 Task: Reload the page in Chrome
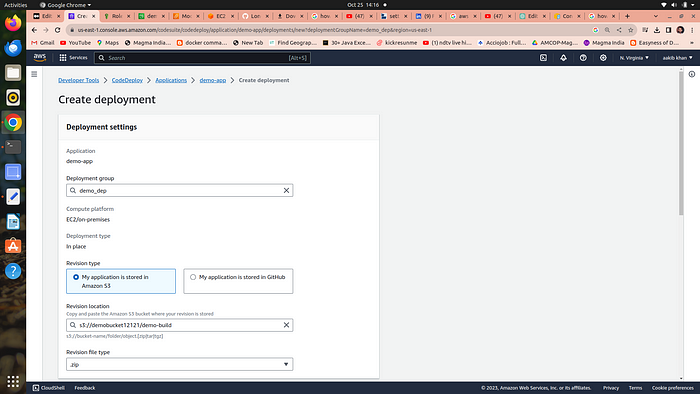pos(58,30)
